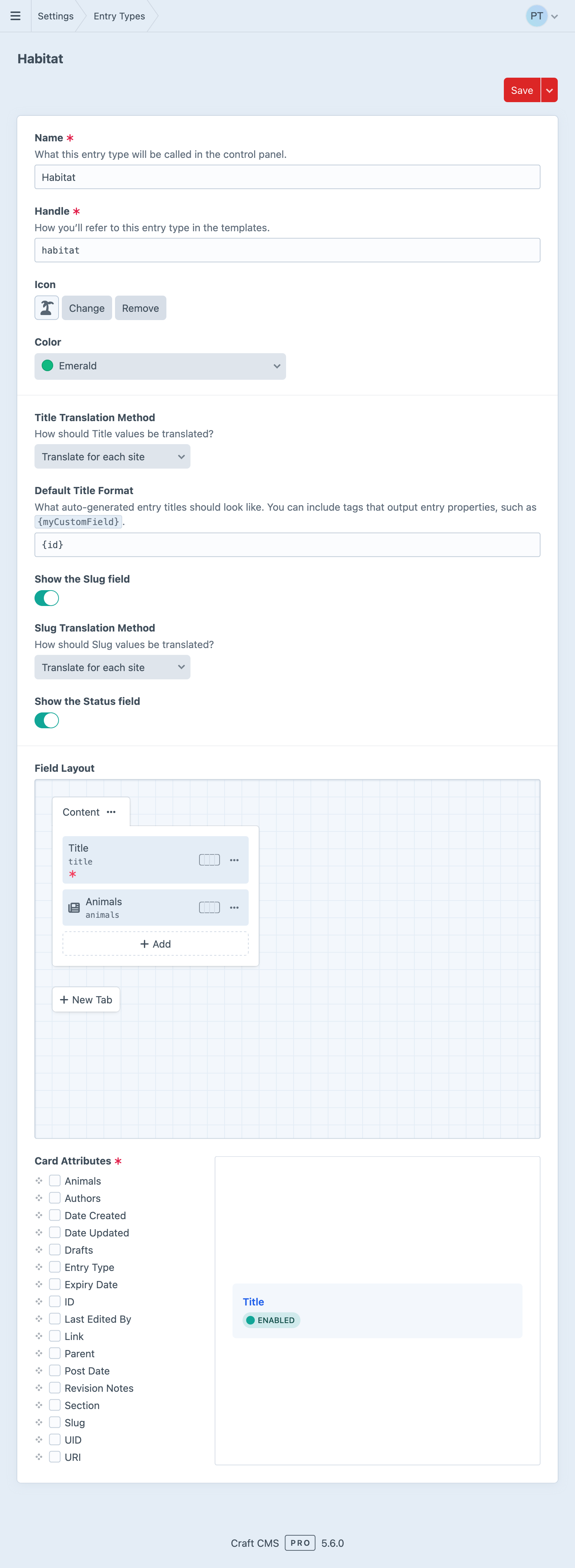Enable the Section card attribute checkbox
The image size is (575, 1568).
tap(55, 1405)
